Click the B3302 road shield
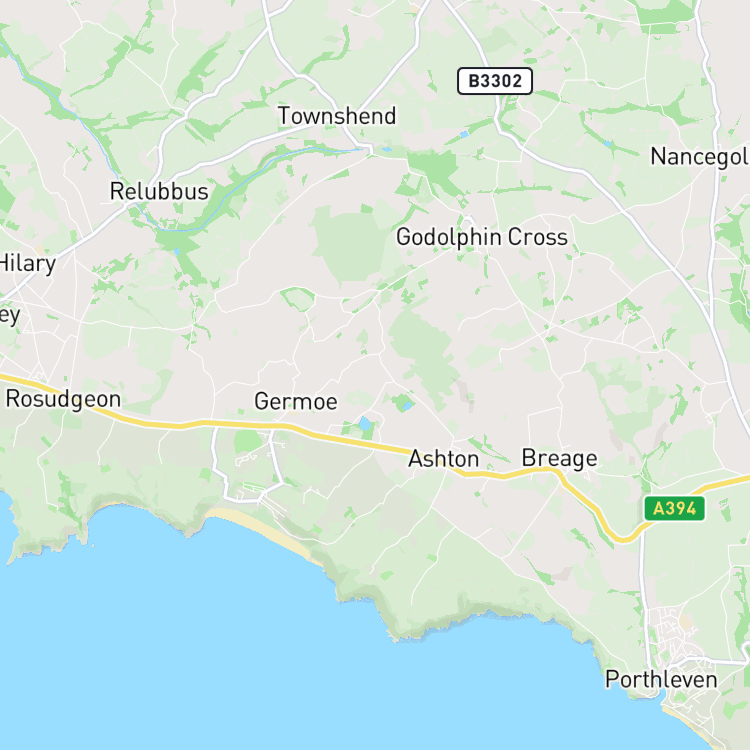This screenshot has width=750, height=750. click(495, 81)
